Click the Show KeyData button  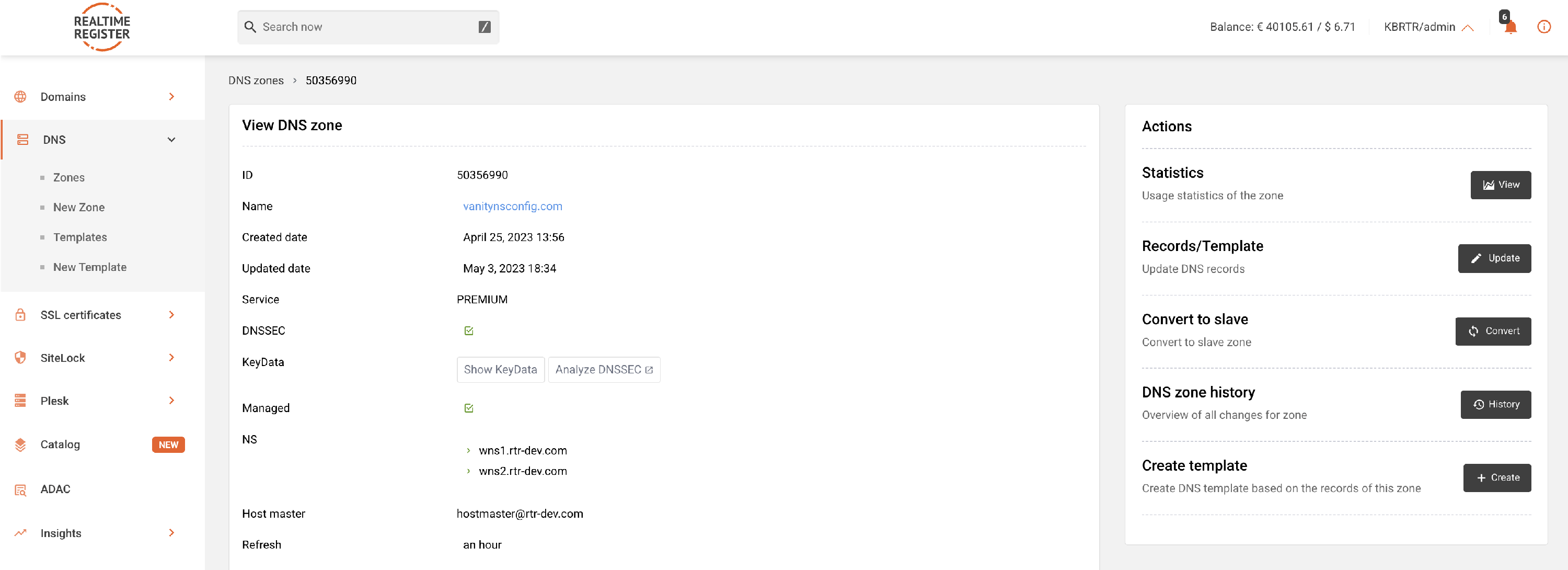point(500,370)
